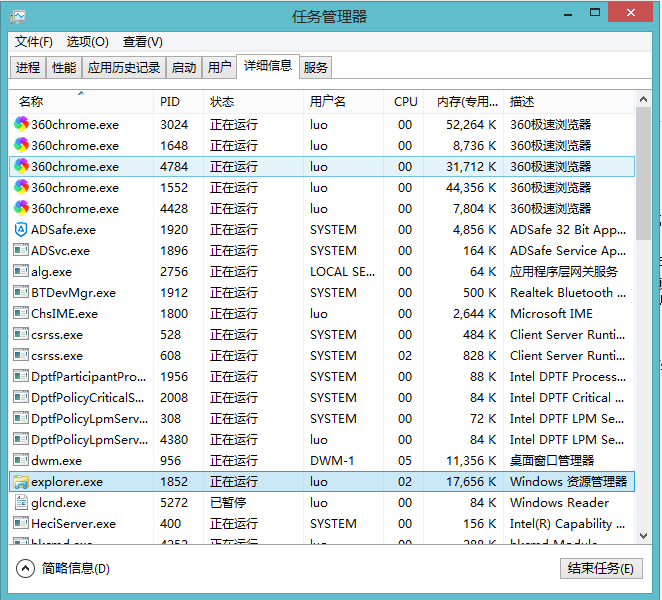Viewport: 662px width, 600px height.
Task: Sort by the 状态 column header
Action: pos(253,101)
